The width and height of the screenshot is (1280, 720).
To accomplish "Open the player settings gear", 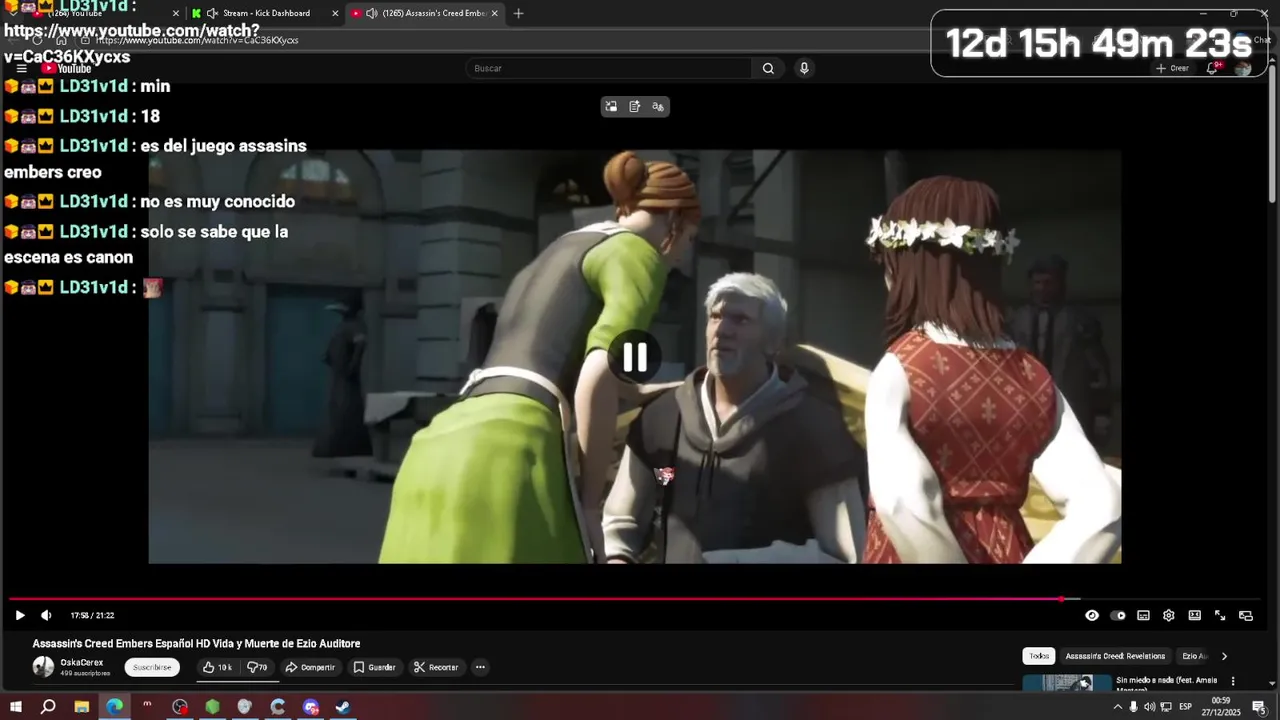I will pyautogui.click(x=1168, y=615).
